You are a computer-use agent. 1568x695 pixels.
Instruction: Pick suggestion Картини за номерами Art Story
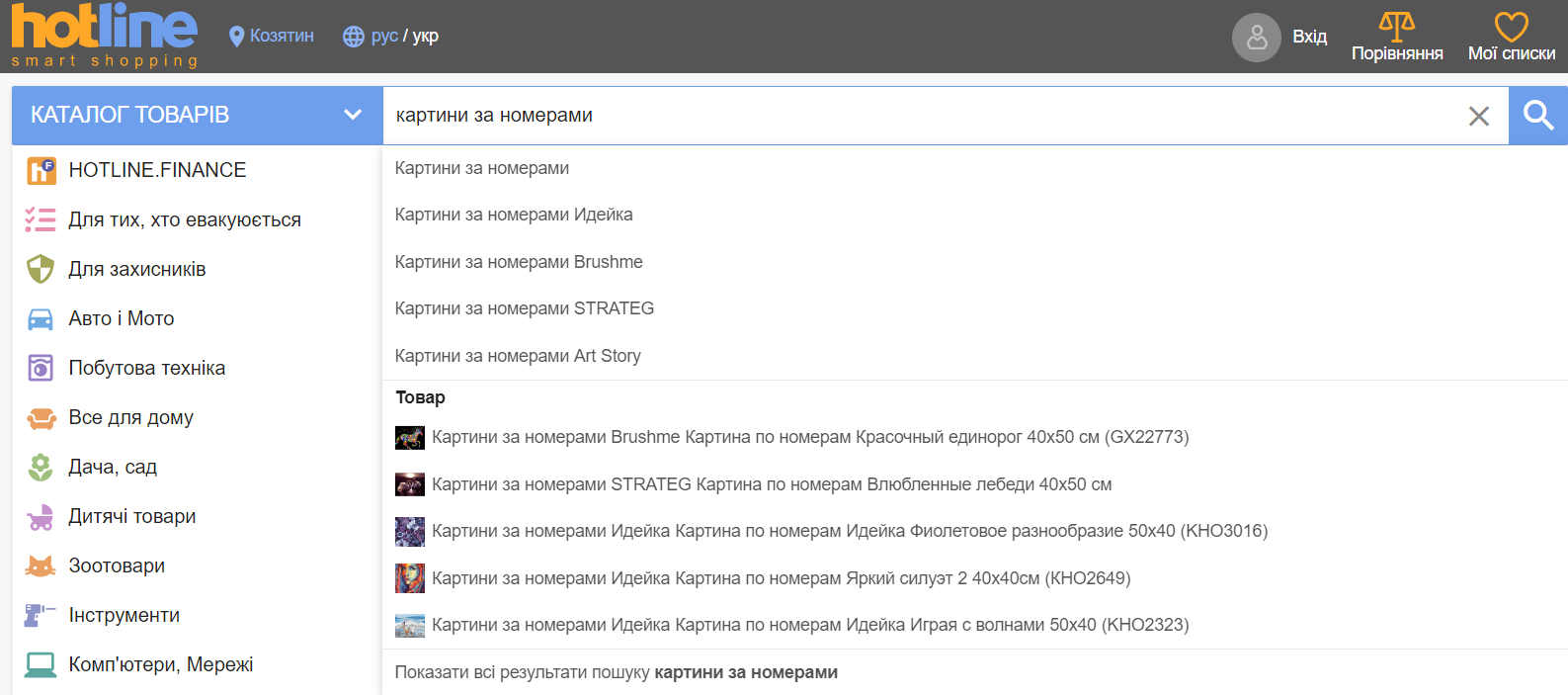[x=518, y=356]
